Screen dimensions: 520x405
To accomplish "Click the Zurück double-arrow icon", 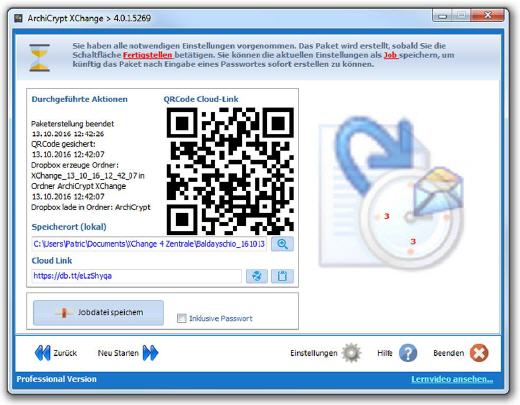I will tap(42, 353).
